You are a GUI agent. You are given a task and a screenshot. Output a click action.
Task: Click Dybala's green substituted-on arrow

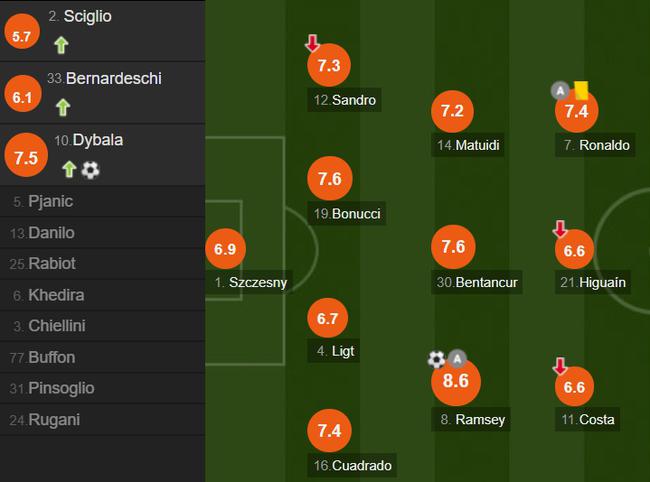69,169
